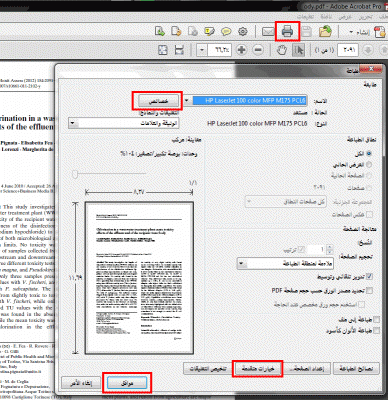388x400 pixels.
Task: Toggle auto-rotate and center checkbox
Action: (369, 276)
